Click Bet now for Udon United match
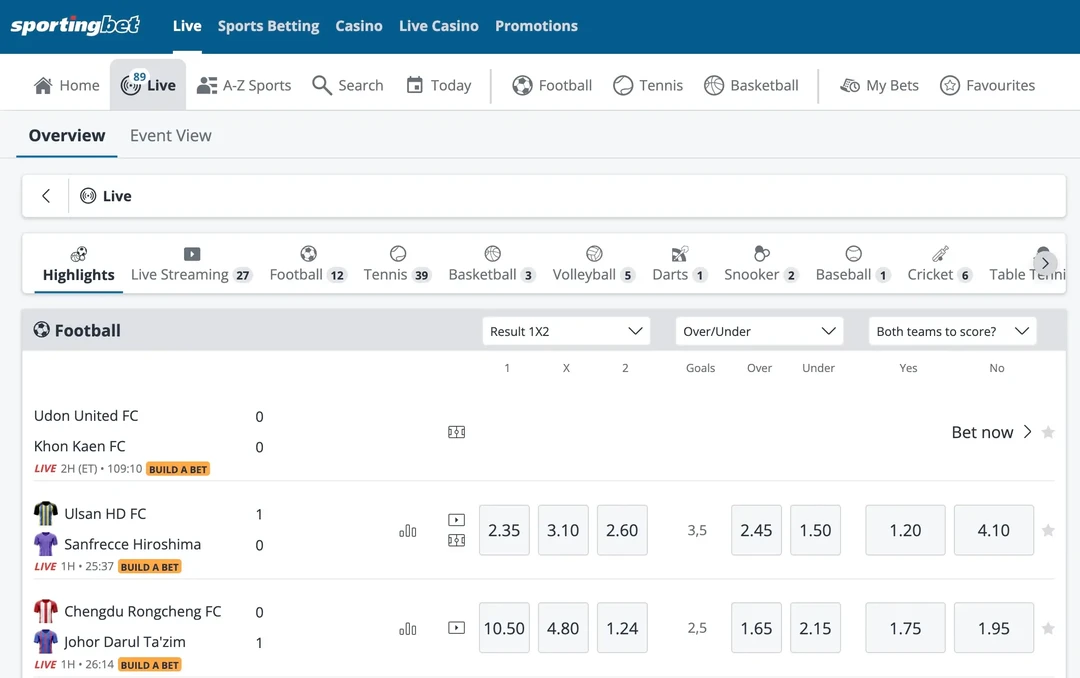 click(x=983, y=432)
